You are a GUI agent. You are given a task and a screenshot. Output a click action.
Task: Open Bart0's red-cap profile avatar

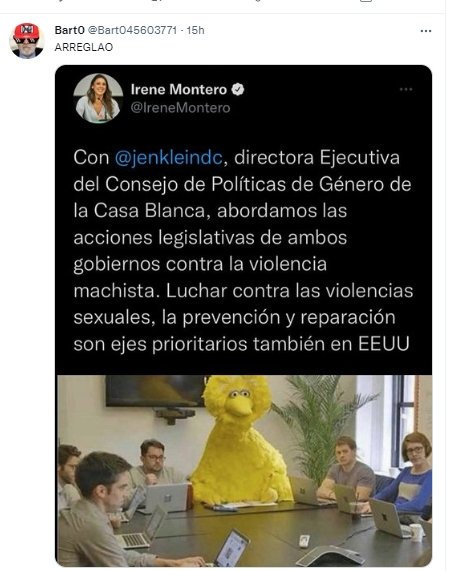(26, 40)
